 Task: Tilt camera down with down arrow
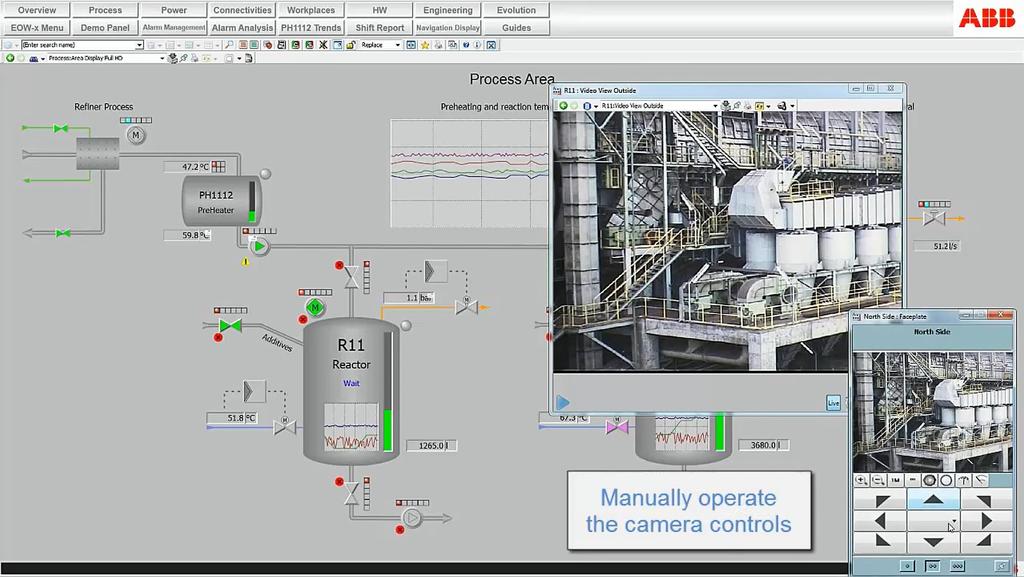pyautogui.click(x=933, y=541)
